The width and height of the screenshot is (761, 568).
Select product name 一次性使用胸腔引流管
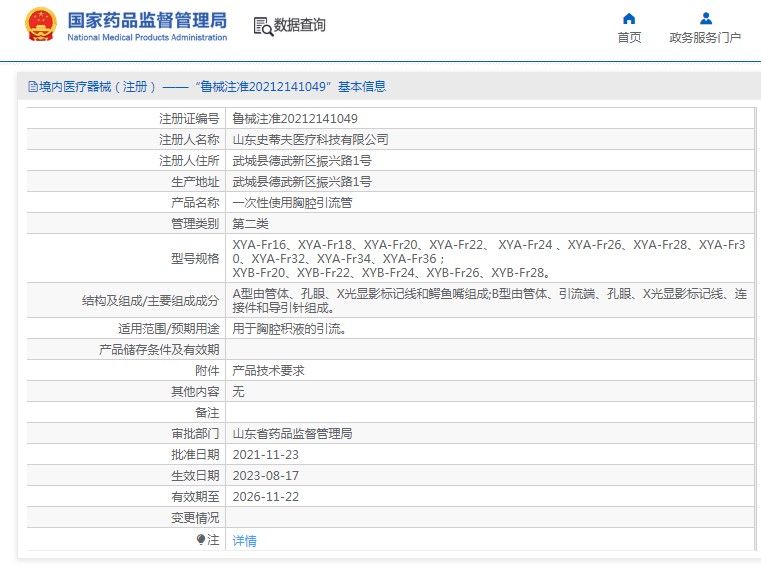tap(293, 202)
